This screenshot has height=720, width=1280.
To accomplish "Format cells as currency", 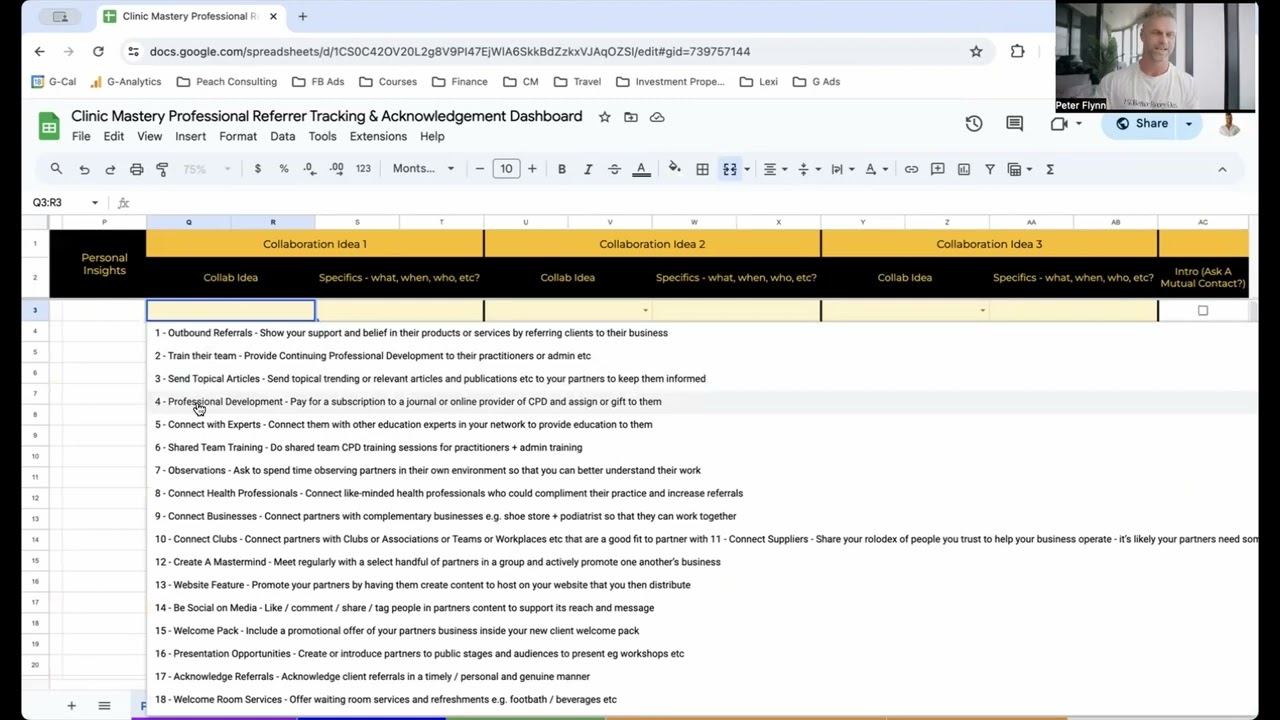I will point(258,169).
